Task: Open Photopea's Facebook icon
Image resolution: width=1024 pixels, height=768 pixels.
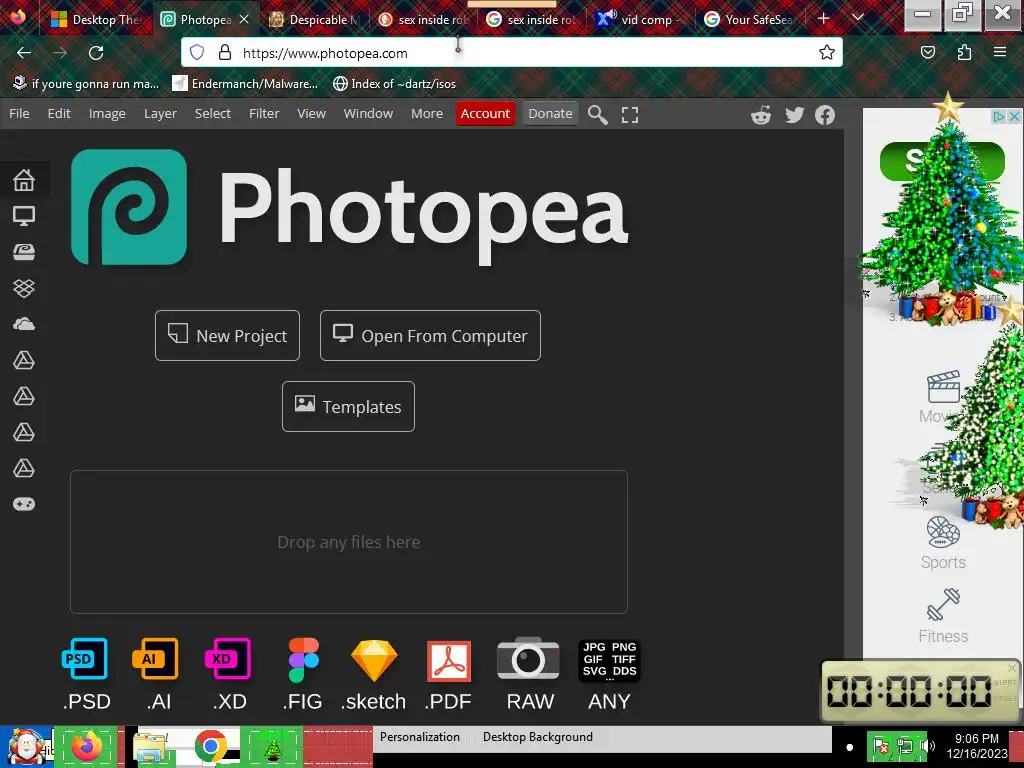Action: [x=825, y=115]
